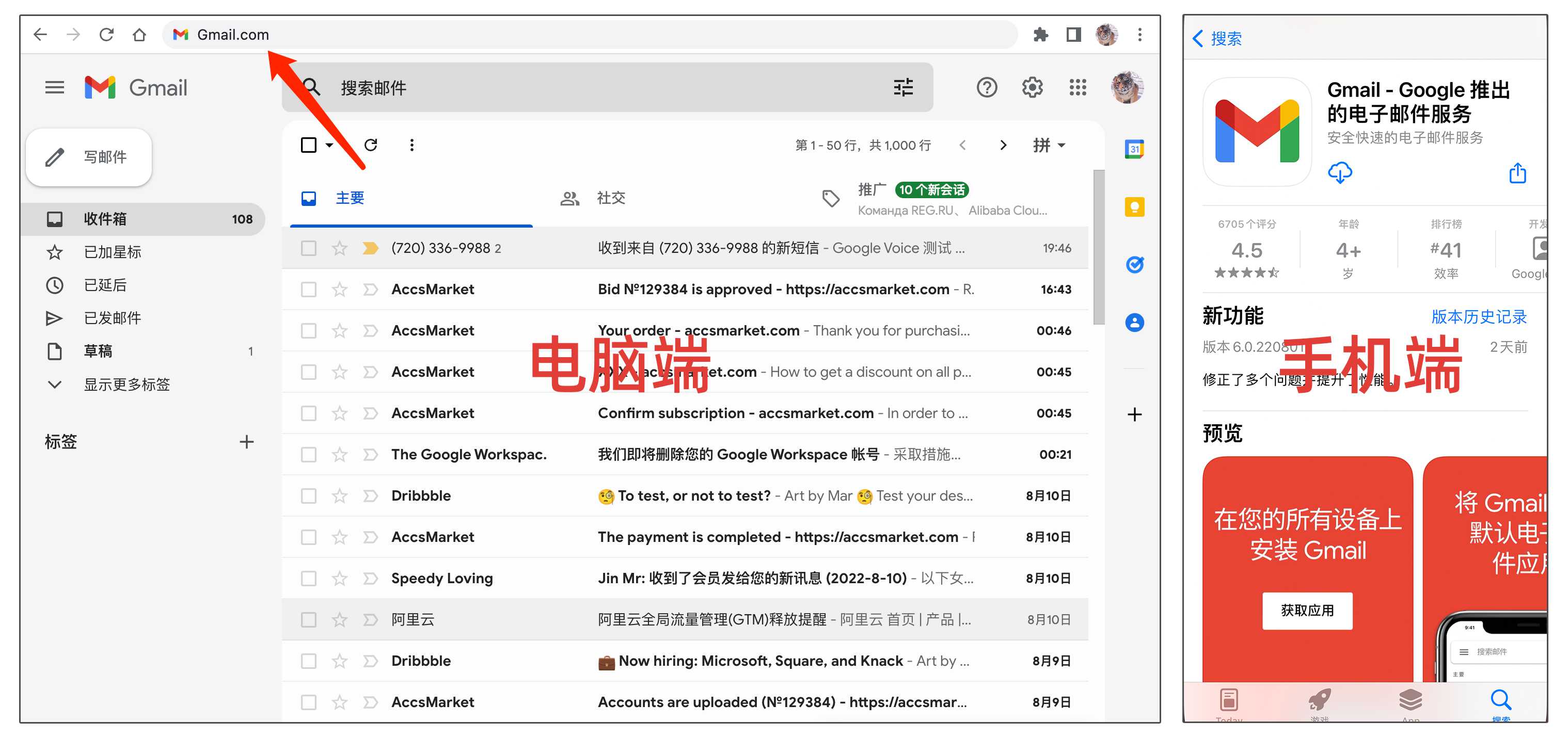Tap the download cloud icon for Gmail app

tap(1340, 173)
